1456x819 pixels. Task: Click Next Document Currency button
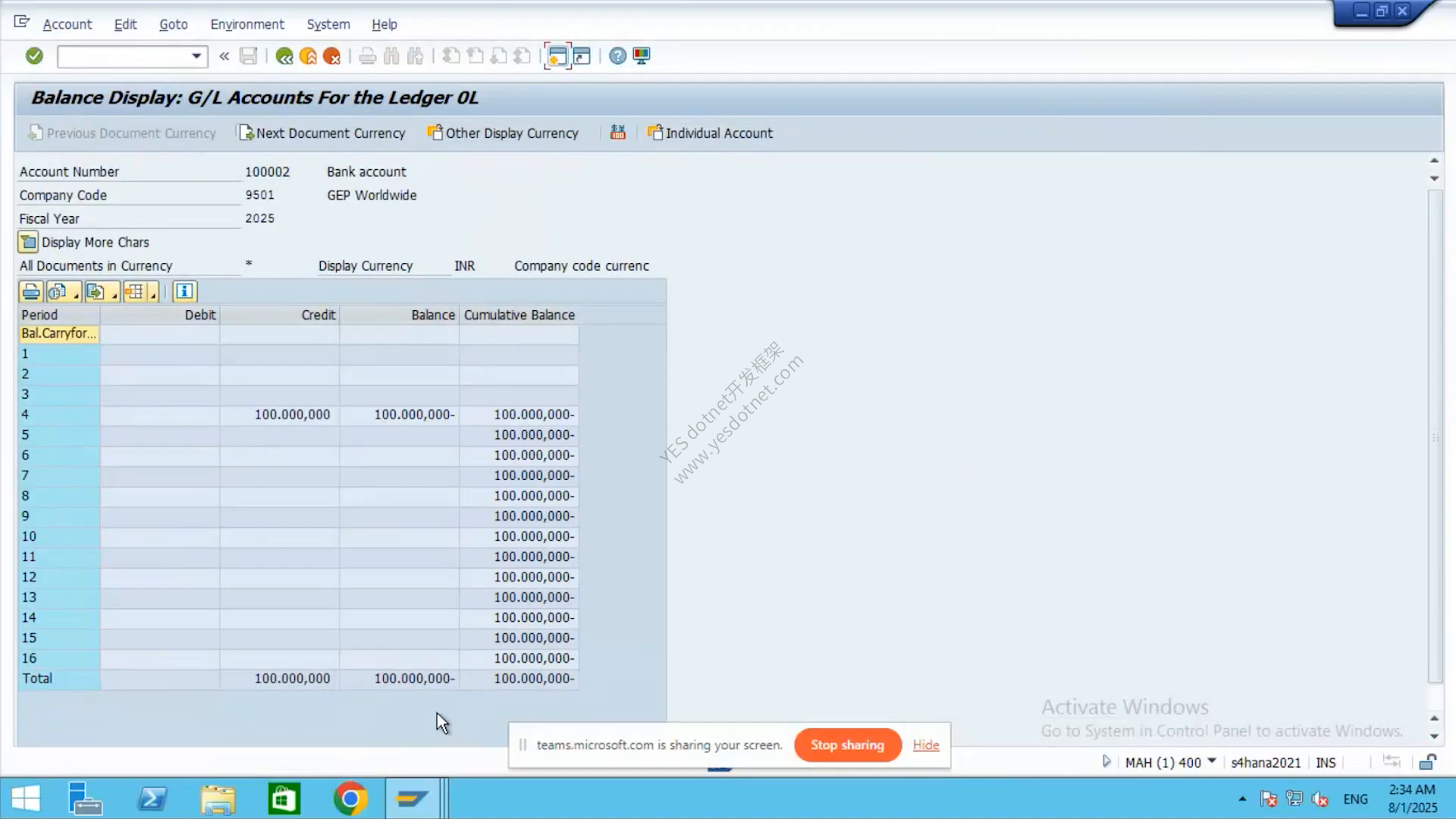click(x=322, y=133)
